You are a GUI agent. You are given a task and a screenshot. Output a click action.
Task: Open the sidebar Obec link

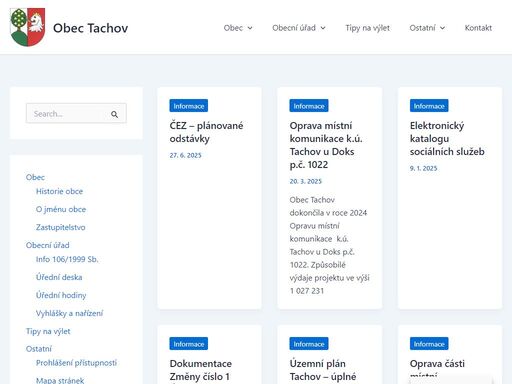pyautogui.click(x=35, y=177)
